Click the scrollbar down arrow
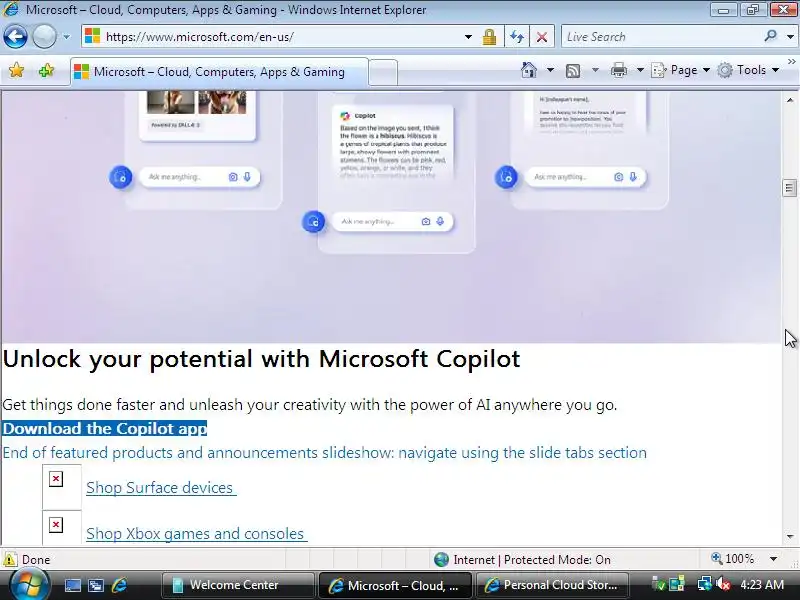The image size is (800, 600). pyautogui.click(x=790, y=537)
